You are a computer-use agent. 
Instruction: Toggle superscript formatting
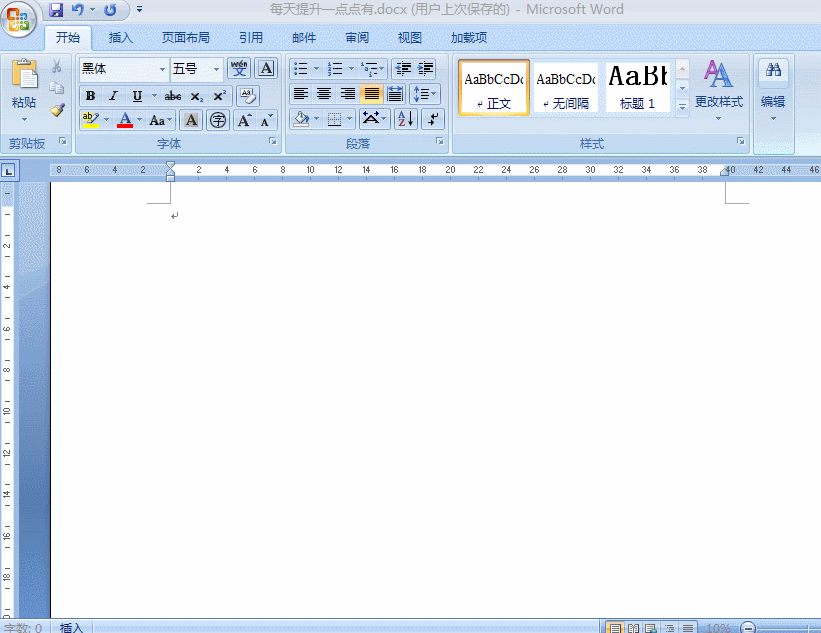(219, 96)
